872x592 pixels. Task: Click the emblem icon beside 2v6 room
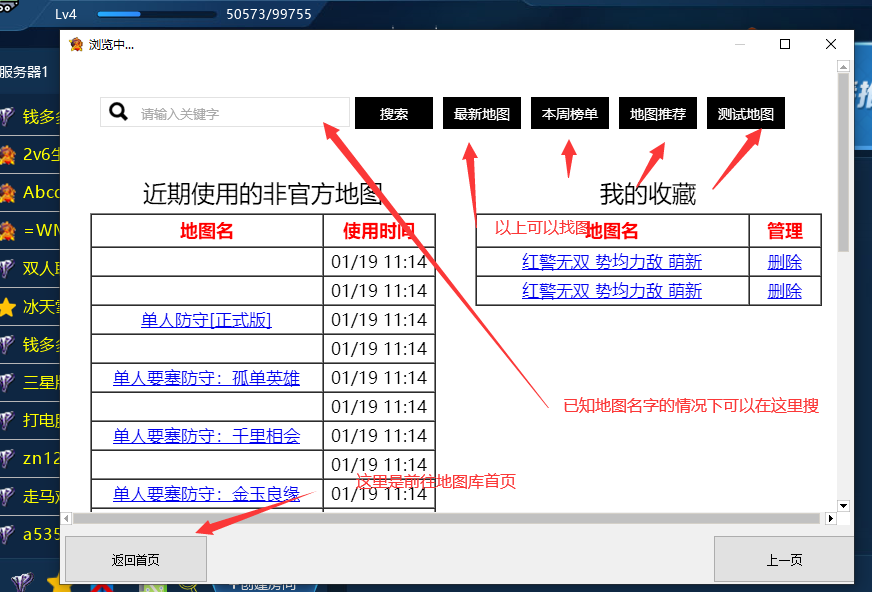coord(7,155)
